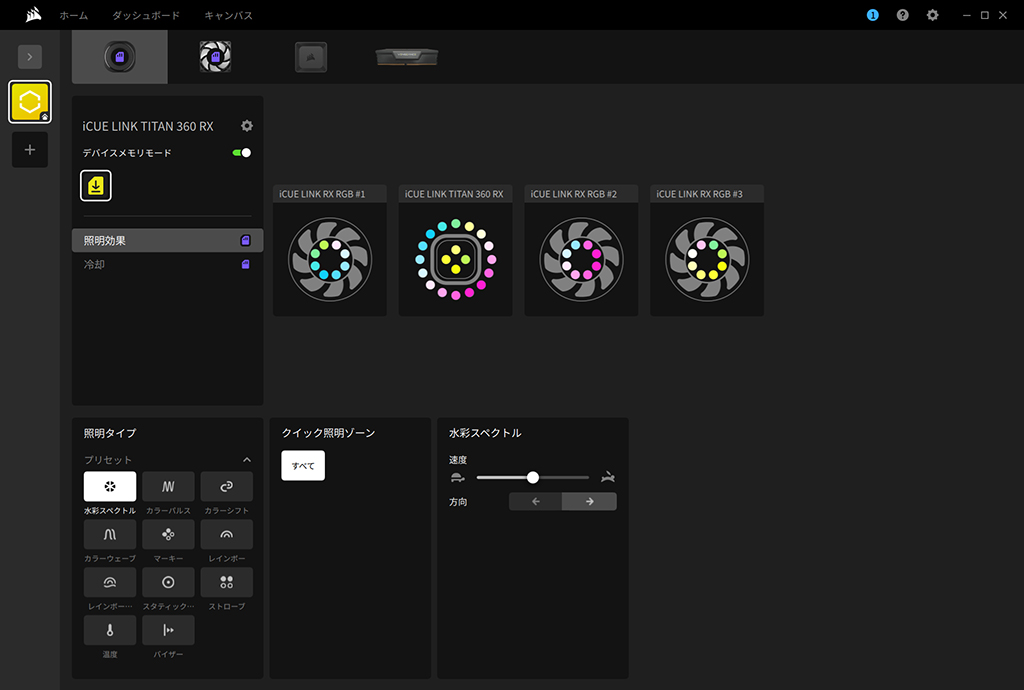Open iCUE LINK TITAN 360 RX device settings gear
The height and width of the screenshot is (690, 1024).
pos(247,126)
